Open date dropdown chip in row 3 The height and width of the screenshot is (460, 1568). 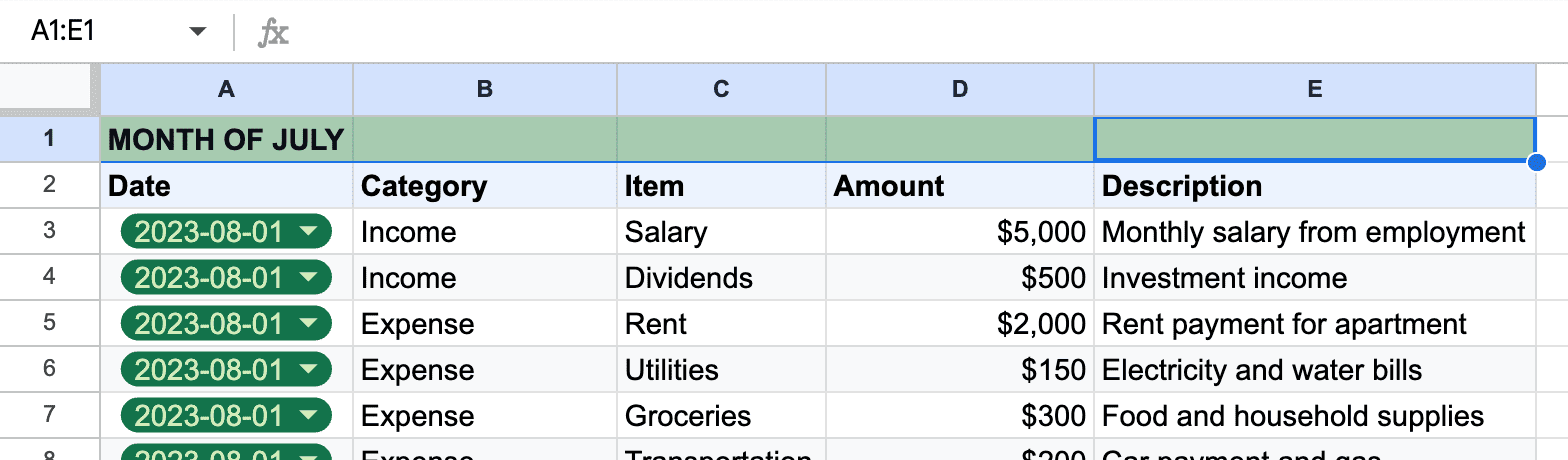[x=226, y=232]
